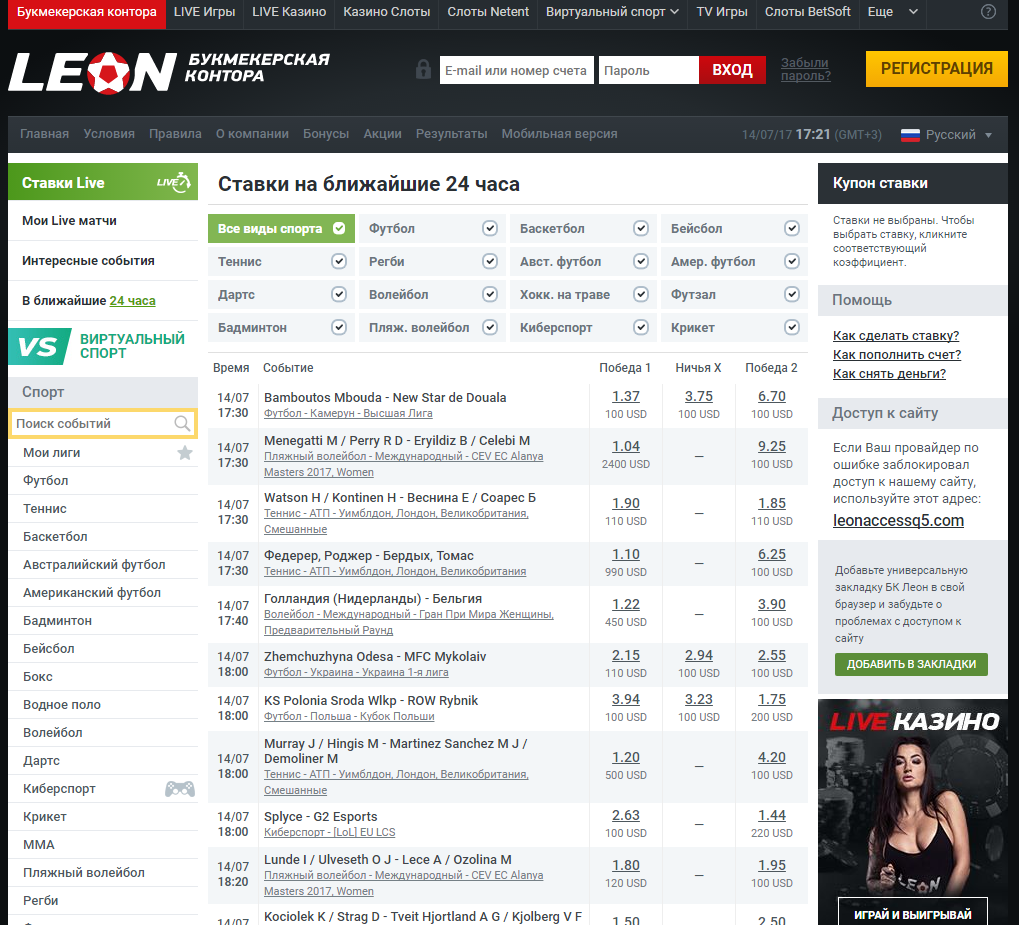Toggle the Крикет filter checkbox
The width and height of the screenshot is (1019, 925).
coord(792,328)
